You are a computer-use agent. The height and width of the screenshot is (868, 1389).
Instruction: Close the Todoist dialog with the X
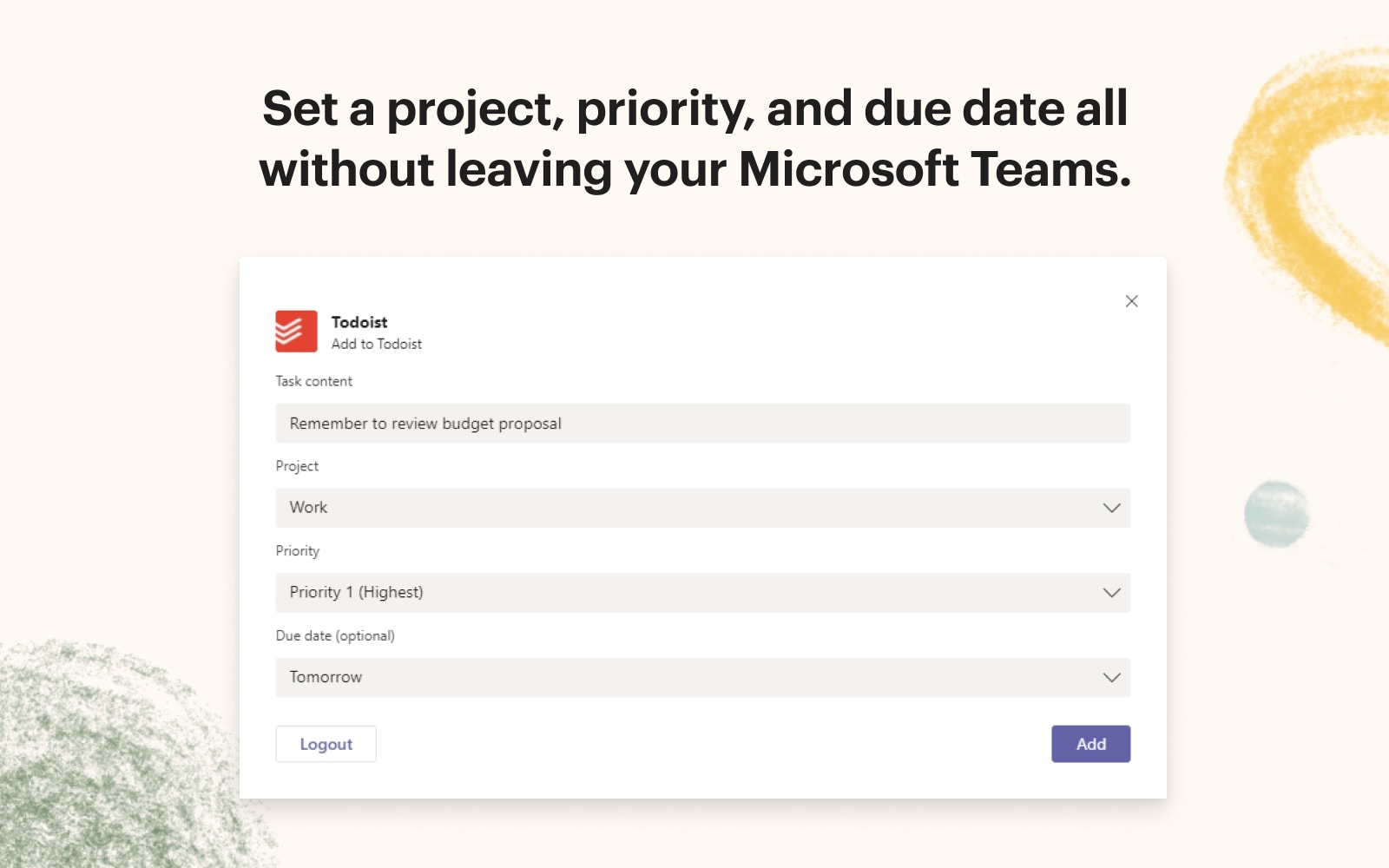1131,301
